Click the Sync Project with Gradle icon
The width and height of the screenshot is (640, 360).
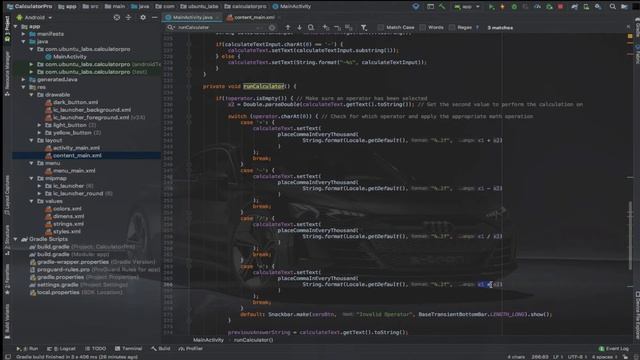click(575, 7)
